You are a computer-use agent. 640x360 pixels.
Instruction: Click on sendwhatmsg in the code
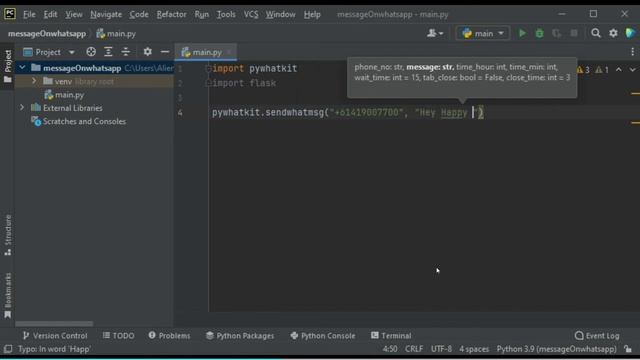[x=294, y=112]
